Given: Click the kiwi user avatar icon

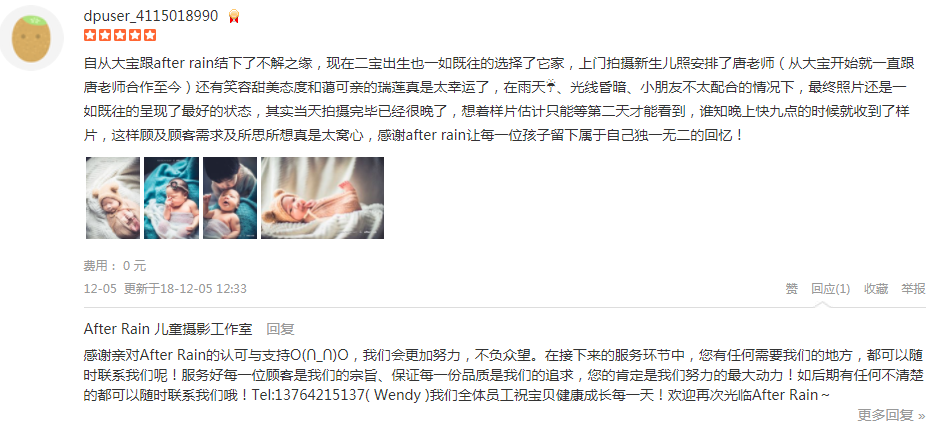Looking at the screenshot, I should [32, 38].
